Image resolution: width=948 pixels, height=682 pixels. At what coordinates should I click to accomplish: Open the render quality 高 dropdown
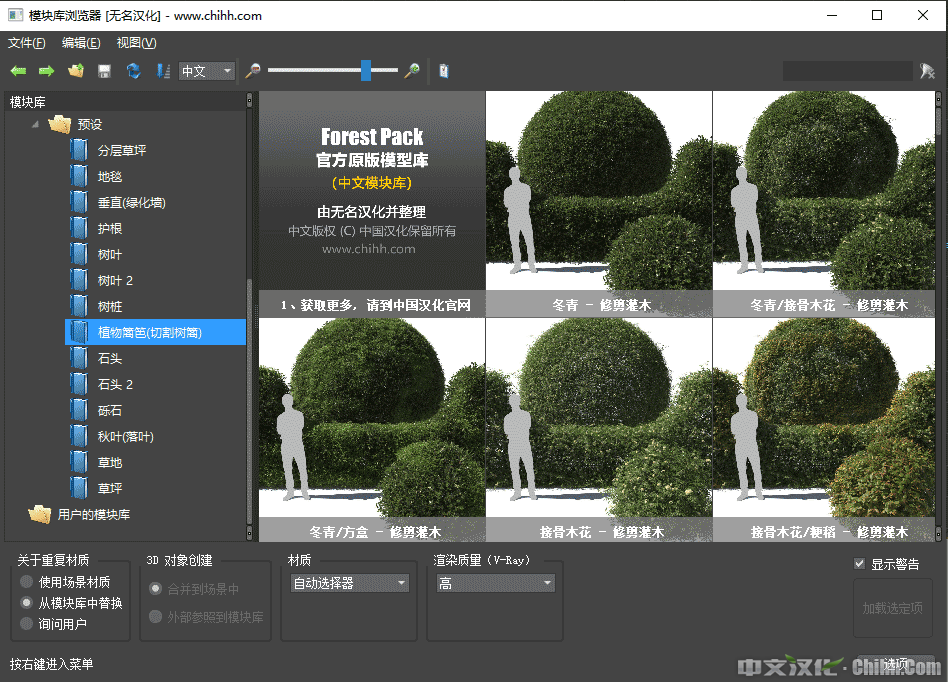coord(494,583)
